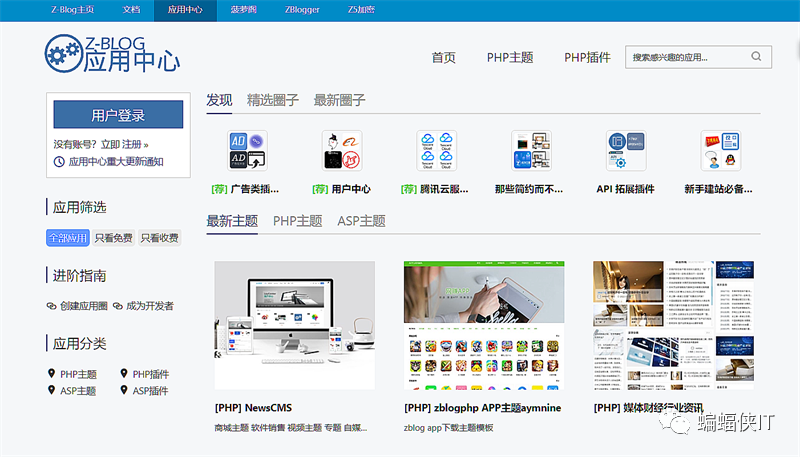Click pin icon next to ASP插件 category
The width and height of the screenshot is (800, 457).
[x=124, y=390]
